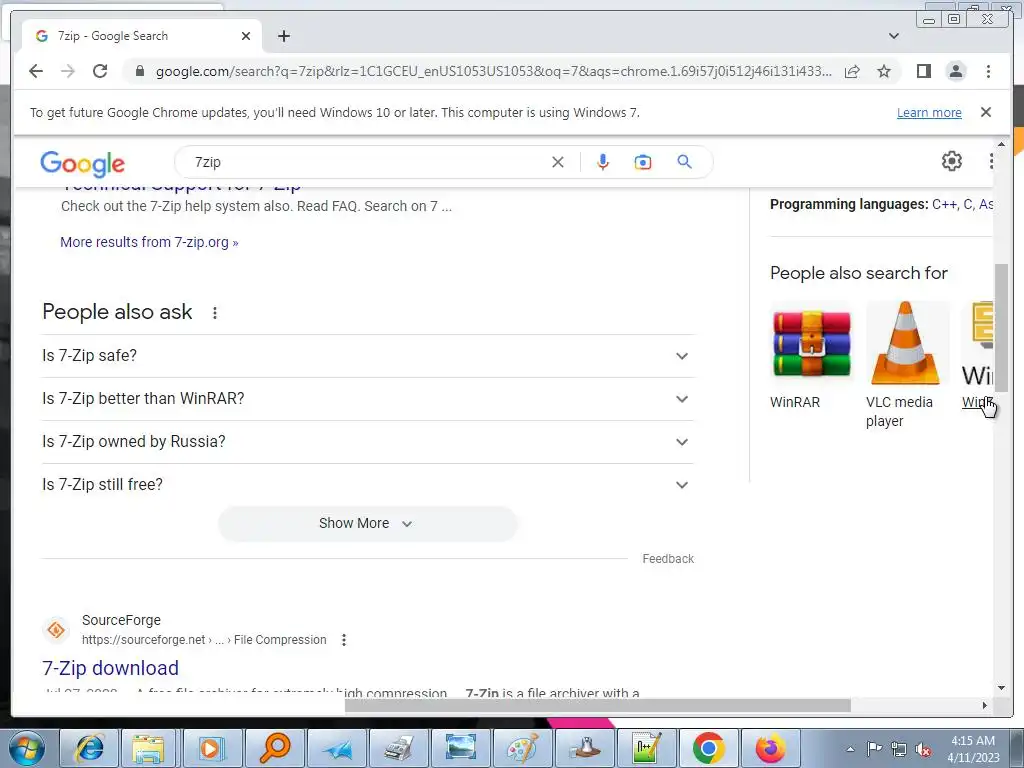Click the address bar URL
The height and width of the screenshot is (768, 1024).
494,71
